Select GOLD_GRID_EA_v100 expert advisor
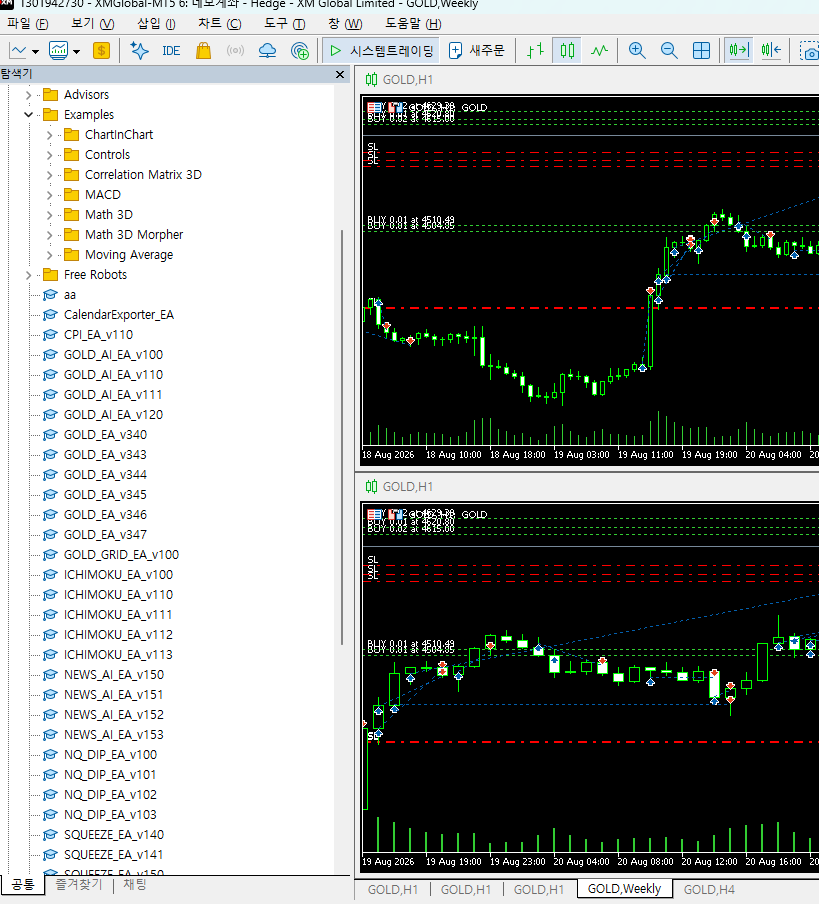The height and width of the screenshot is (904, 819). coord(122,555)
